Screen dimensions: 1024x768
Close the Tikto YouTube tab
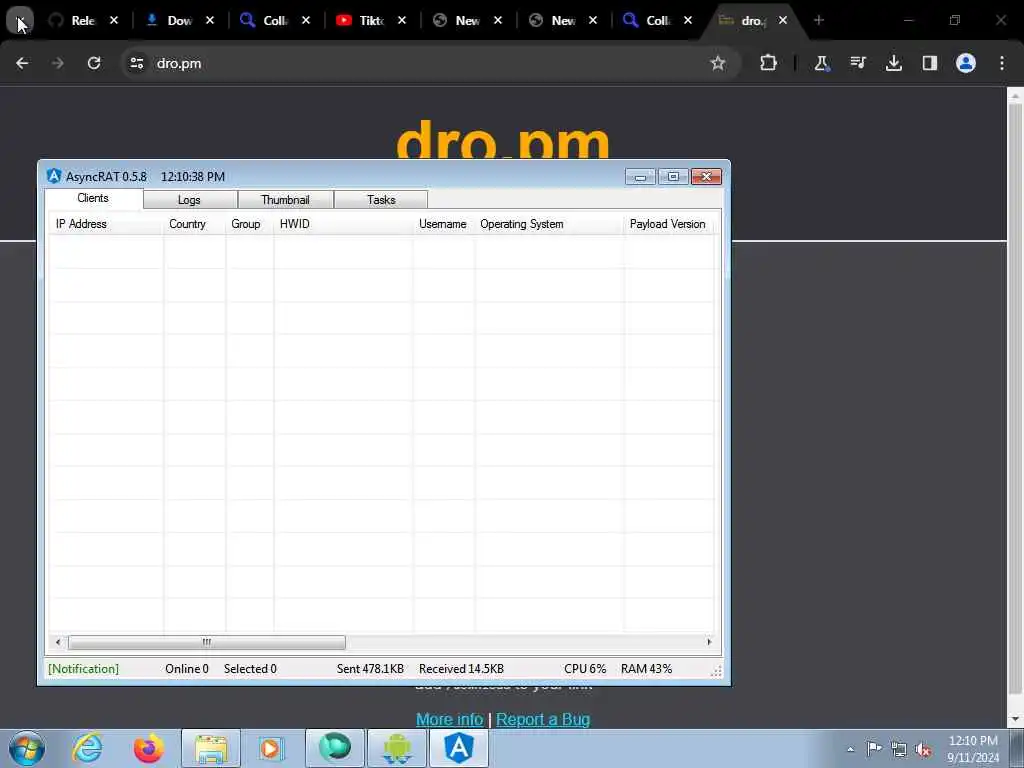pos(402,20)
